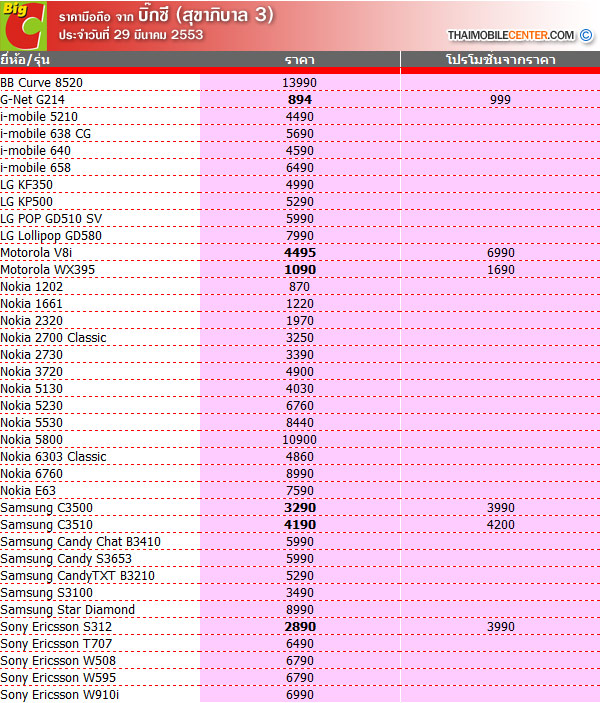Screen dimensions: 600x703
Task: Click the price 870
Action: click(299, 287)
